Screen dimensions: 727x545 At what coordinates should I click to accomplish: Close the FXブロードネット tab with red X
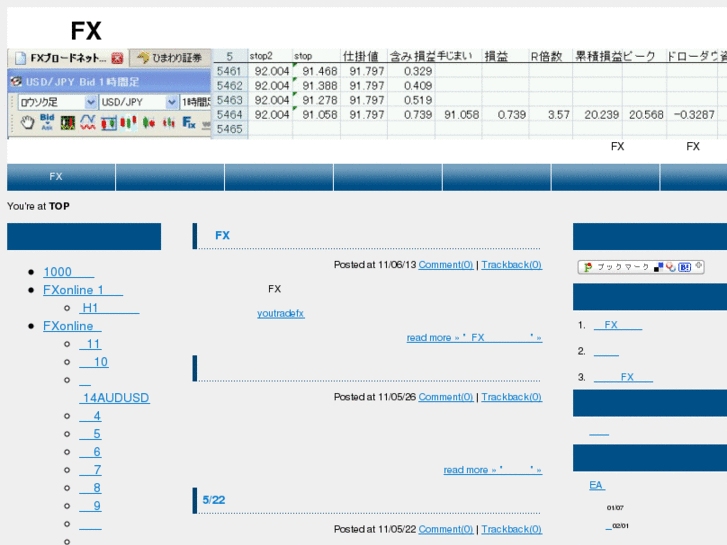117,58
